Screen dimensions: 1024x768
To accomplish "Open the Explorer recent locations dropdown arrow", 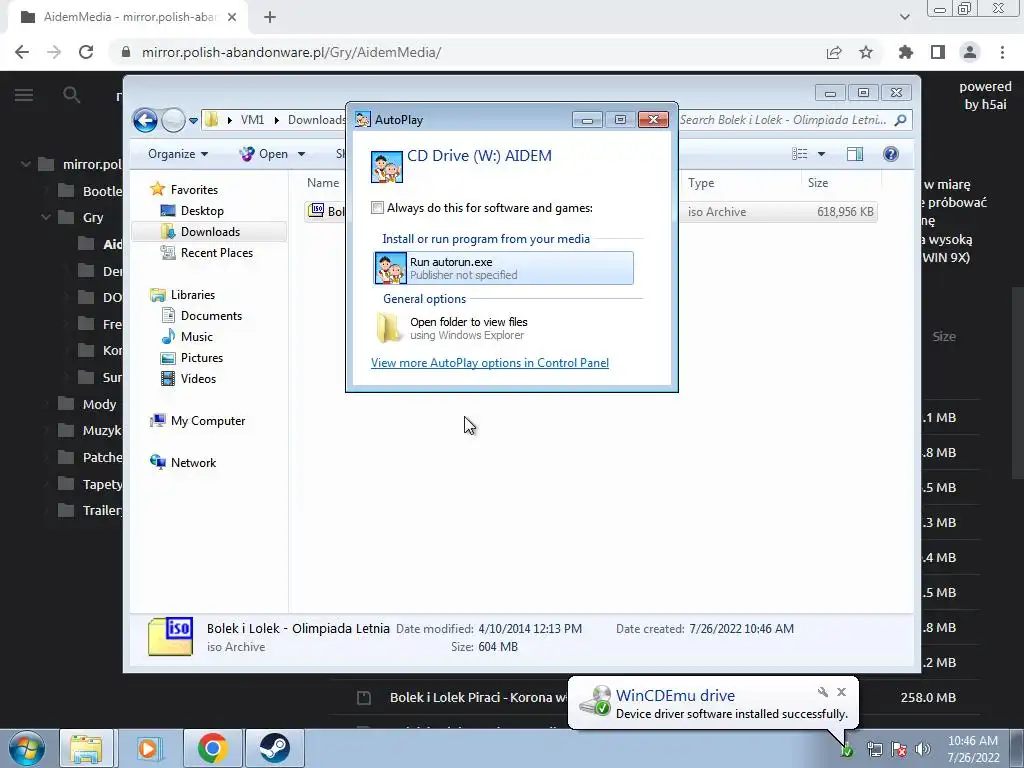I will 193,121.
